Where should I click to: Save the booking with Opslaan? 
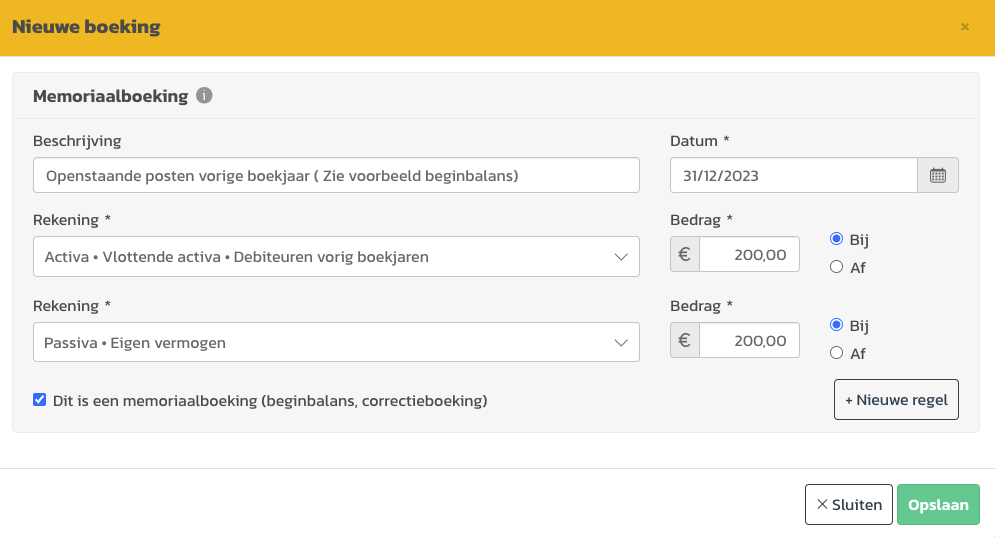coord(938,505)
